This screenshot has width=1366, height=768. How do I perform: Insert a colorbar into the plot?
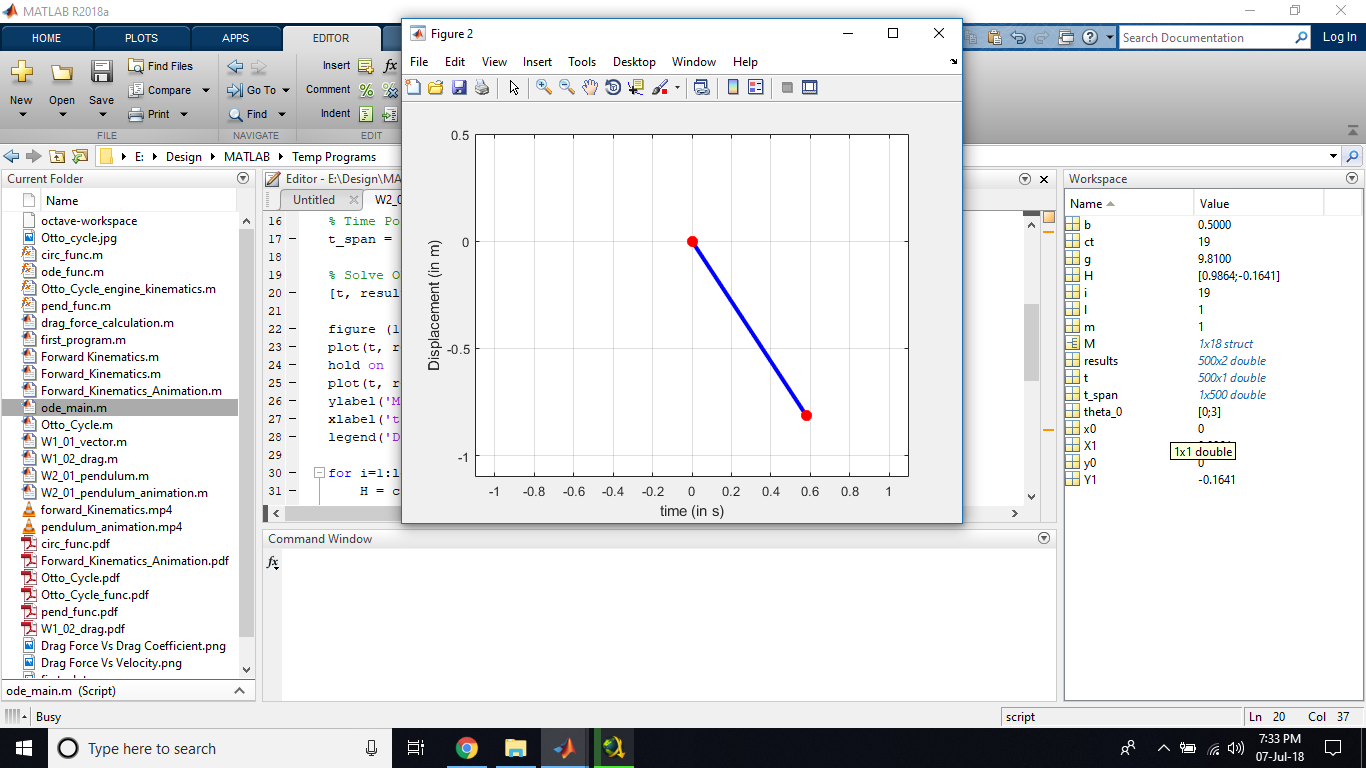pos(731,87)
